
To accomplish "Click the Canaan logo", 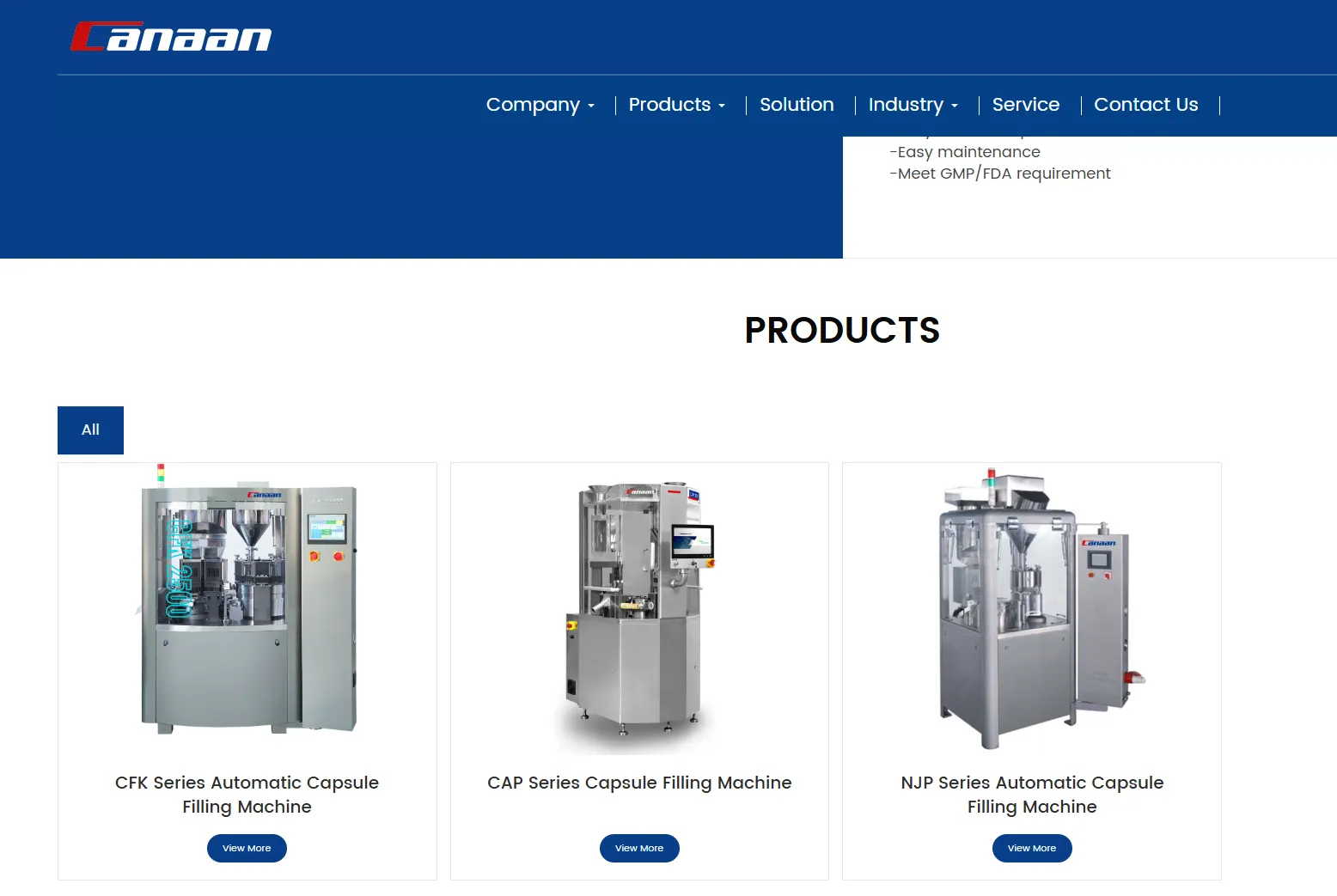I will point(171,37).
